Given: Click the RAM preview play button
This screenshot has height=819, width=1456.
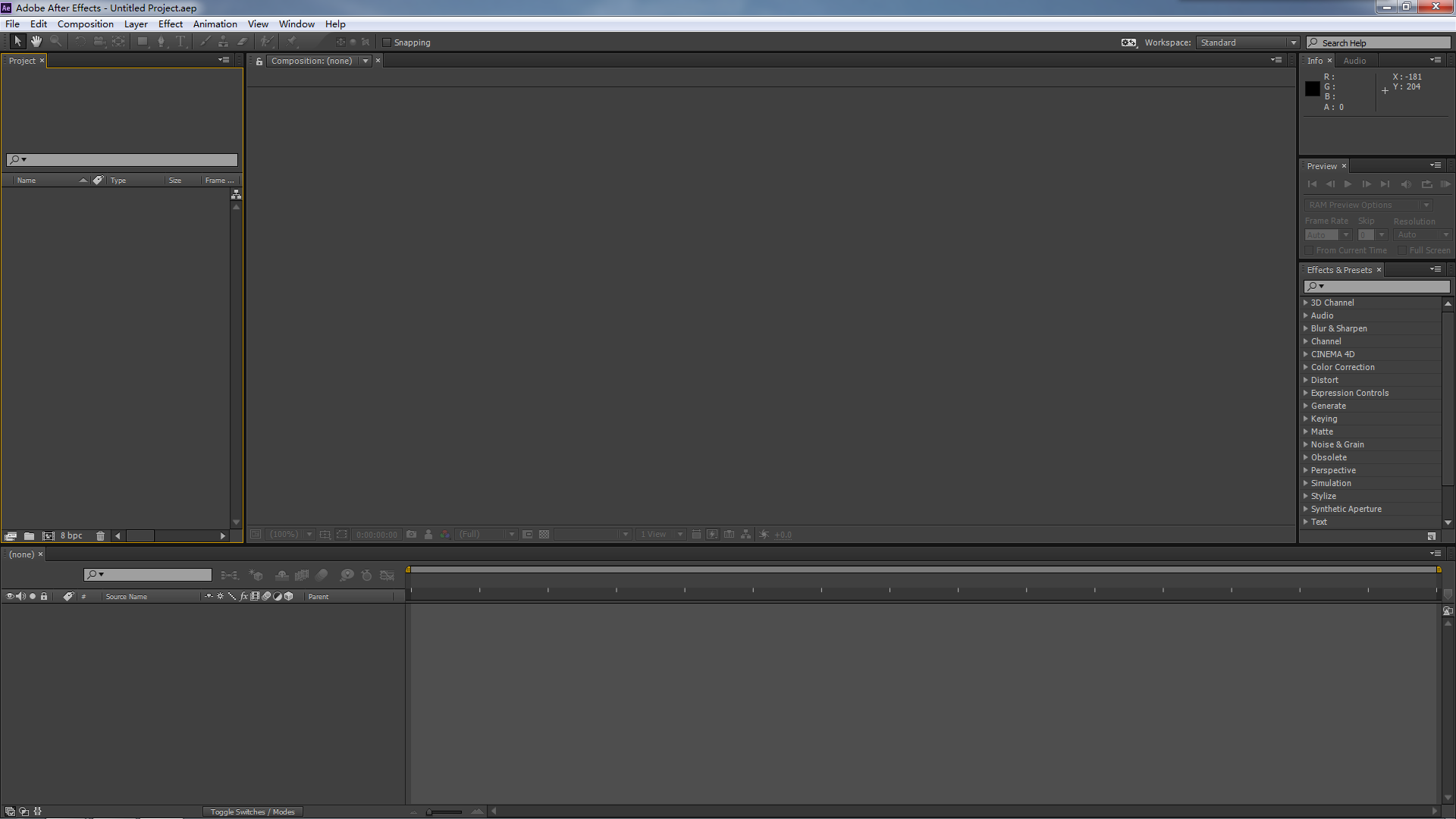Looking at the screenshot, I should (x=1445, y=184).
